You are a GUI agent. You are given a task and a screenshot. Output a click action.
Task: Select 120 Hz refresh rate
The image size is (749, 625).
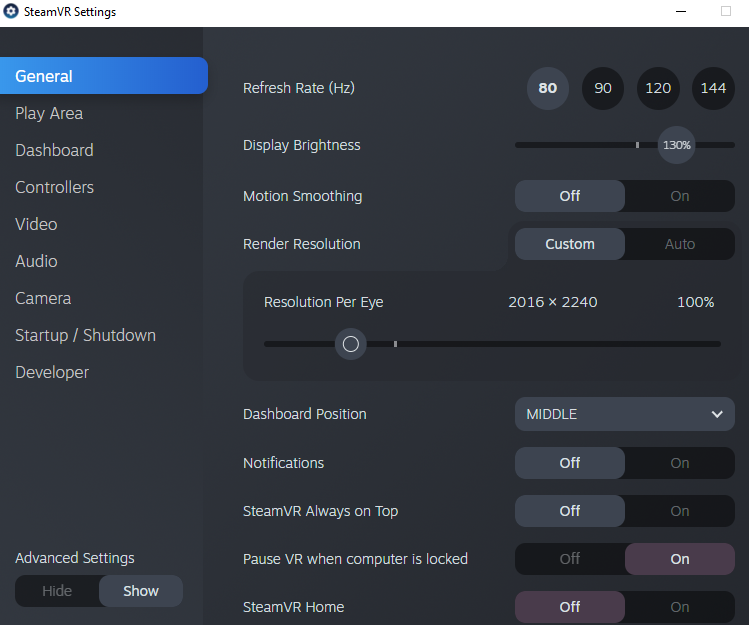pyautogui.click(x=658, y=88)
